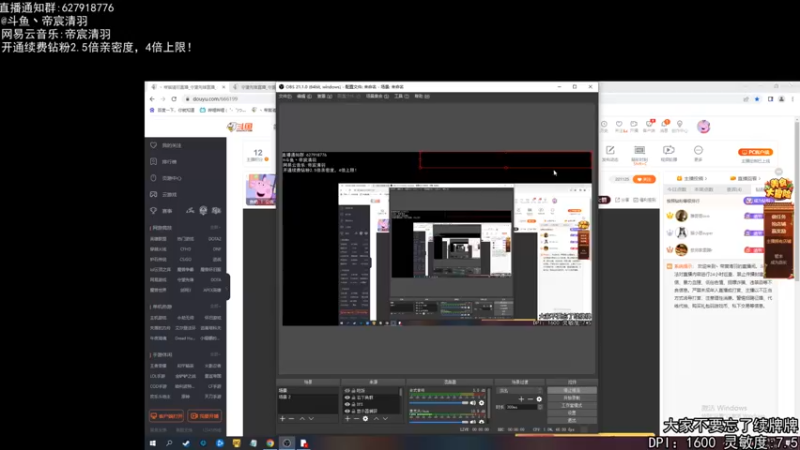The width and height of the screenshot is (800, 450).
Task: Remove scene transition with minus icon
Action: [530, 399]
